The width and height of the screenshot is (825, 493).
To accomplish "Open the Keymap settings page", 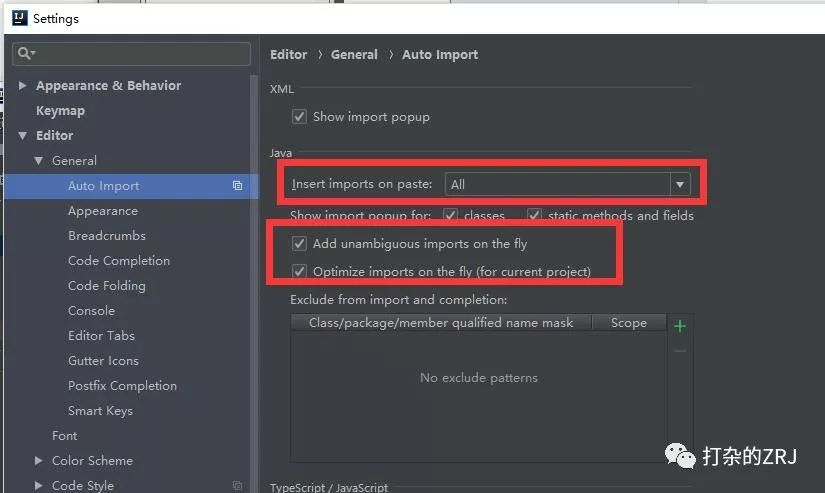I will tap(61, 110).
